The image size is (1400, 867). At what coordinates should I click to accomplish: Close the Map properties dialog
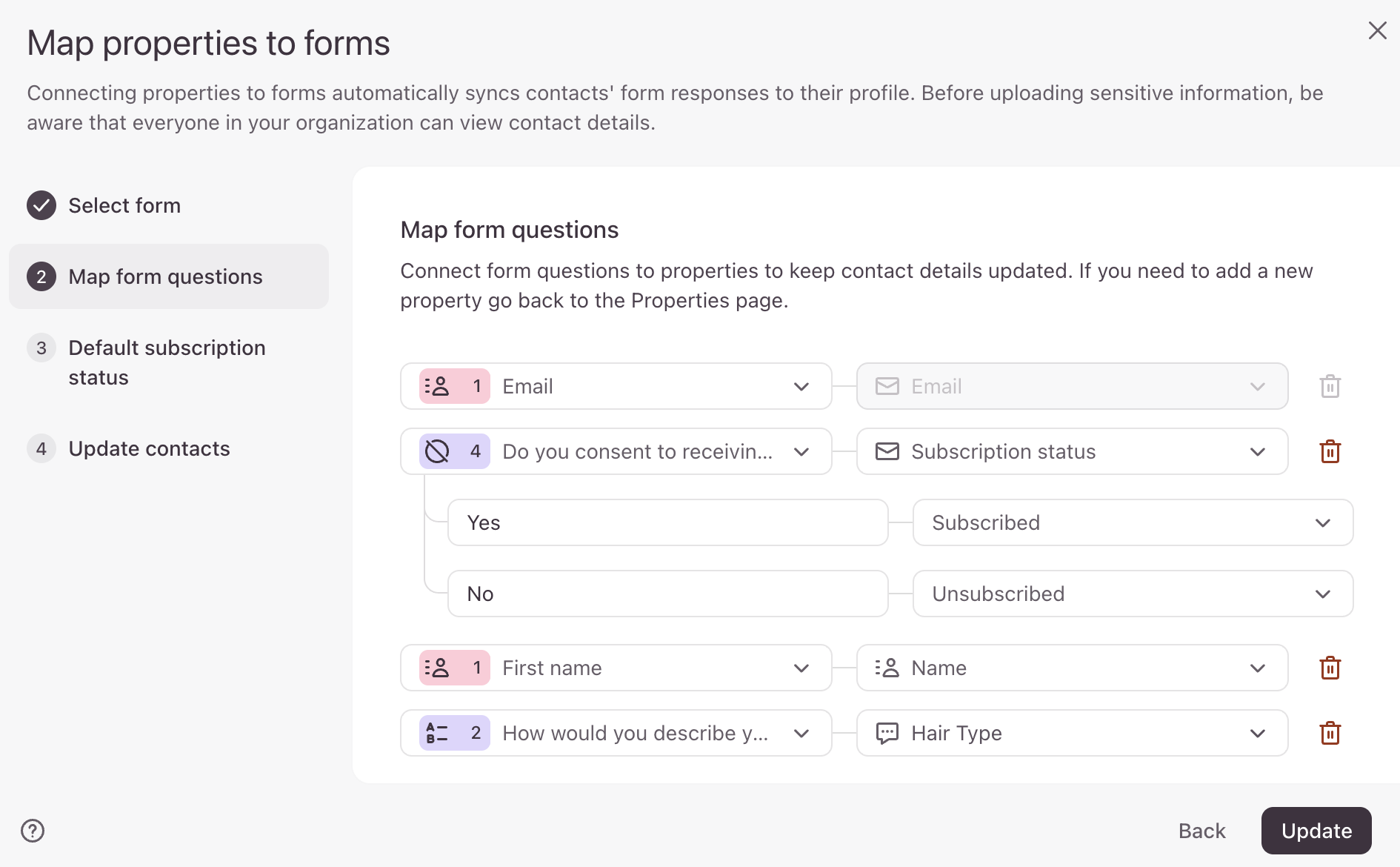[x=1377, y=30]
